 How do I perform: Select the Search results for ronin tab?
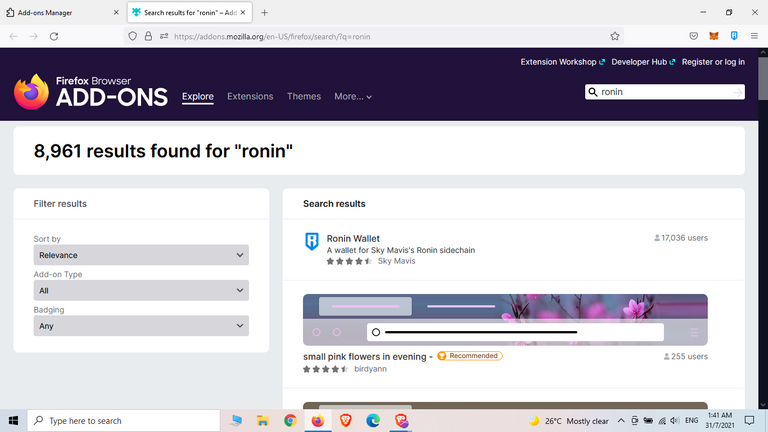pyautogui.click(x=190, y=13)
